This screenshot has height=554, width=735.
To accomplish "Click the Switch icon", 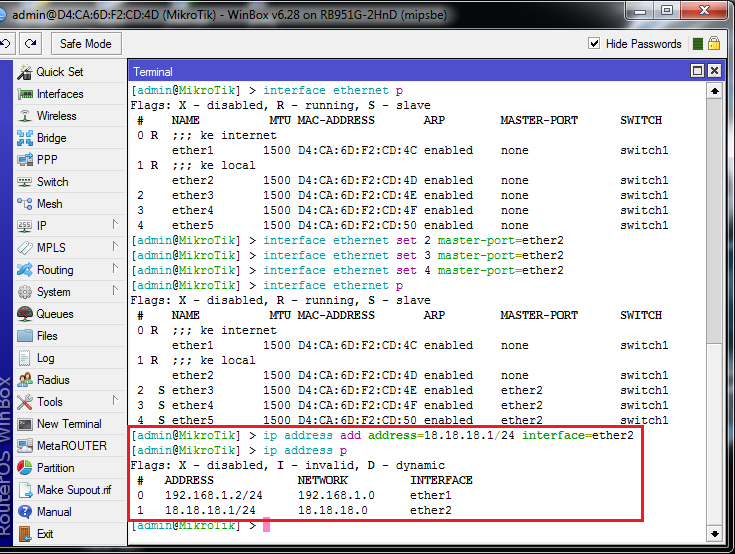I will [x=25, y=182].
